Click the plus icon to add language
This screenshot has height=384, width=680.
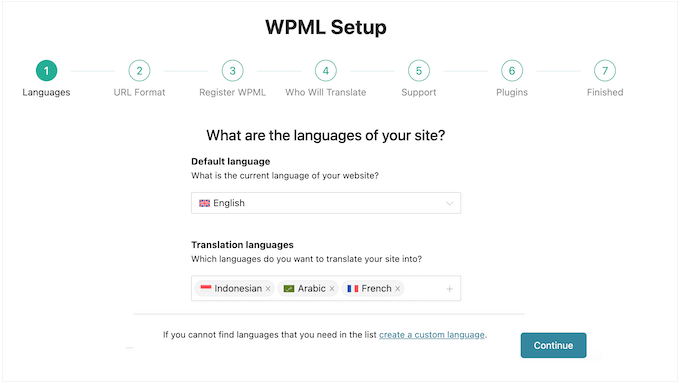pos(450,289)
